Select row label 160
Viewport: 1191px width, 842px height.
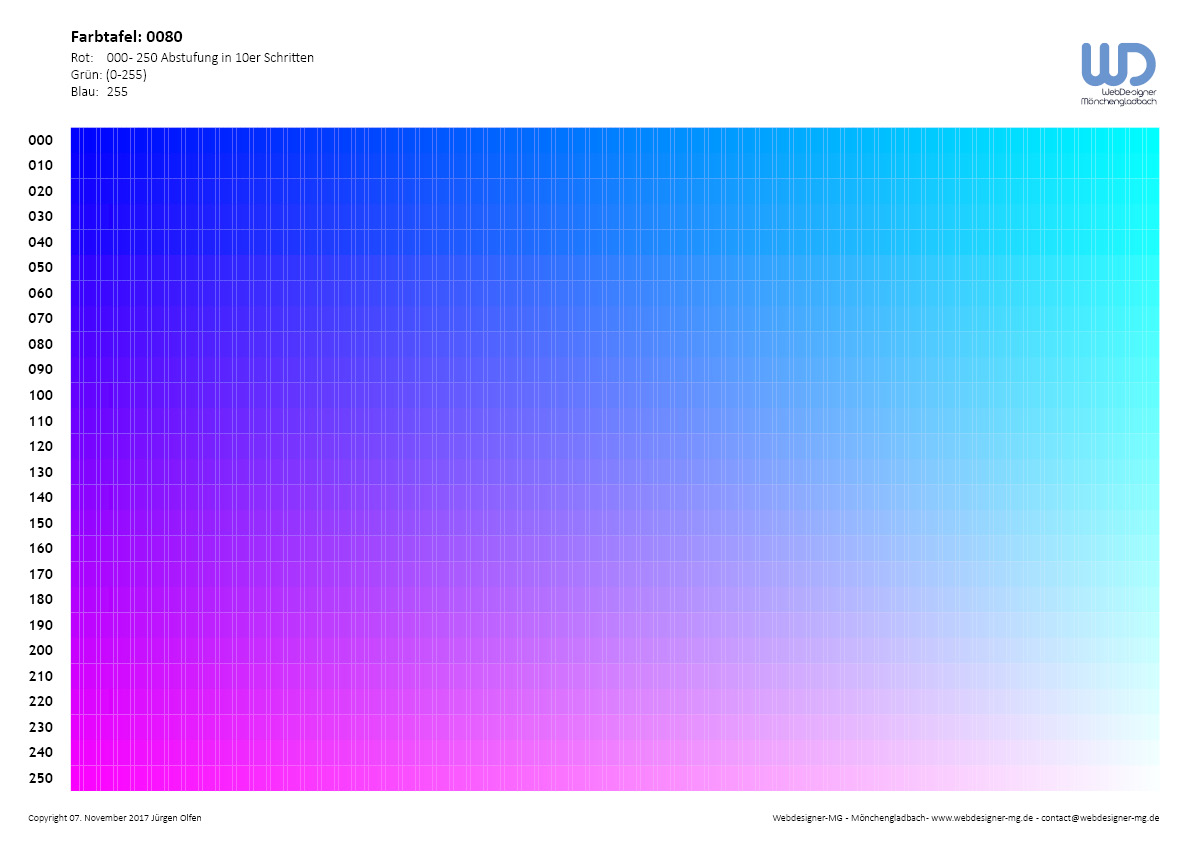[41, 548]
